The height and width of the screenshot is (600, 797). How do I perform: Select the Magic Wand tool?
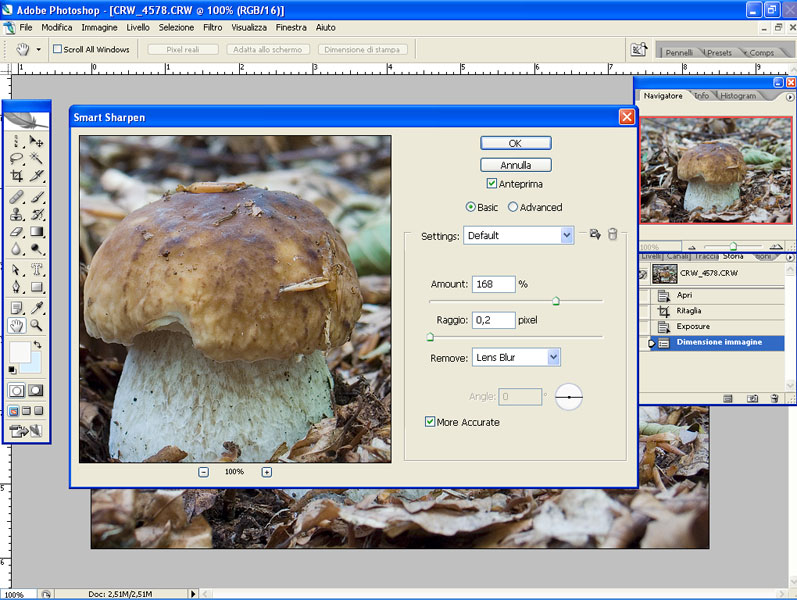[x=37, y=159]
